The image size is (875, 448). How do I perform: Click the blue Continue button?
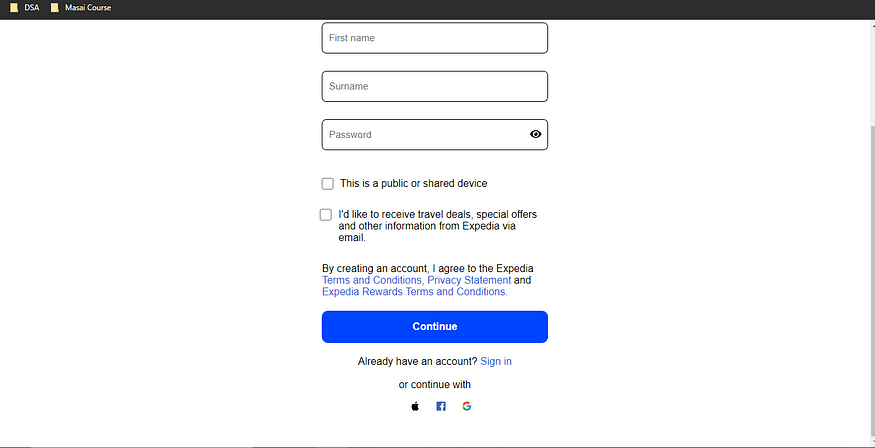(x=435, y=326)
